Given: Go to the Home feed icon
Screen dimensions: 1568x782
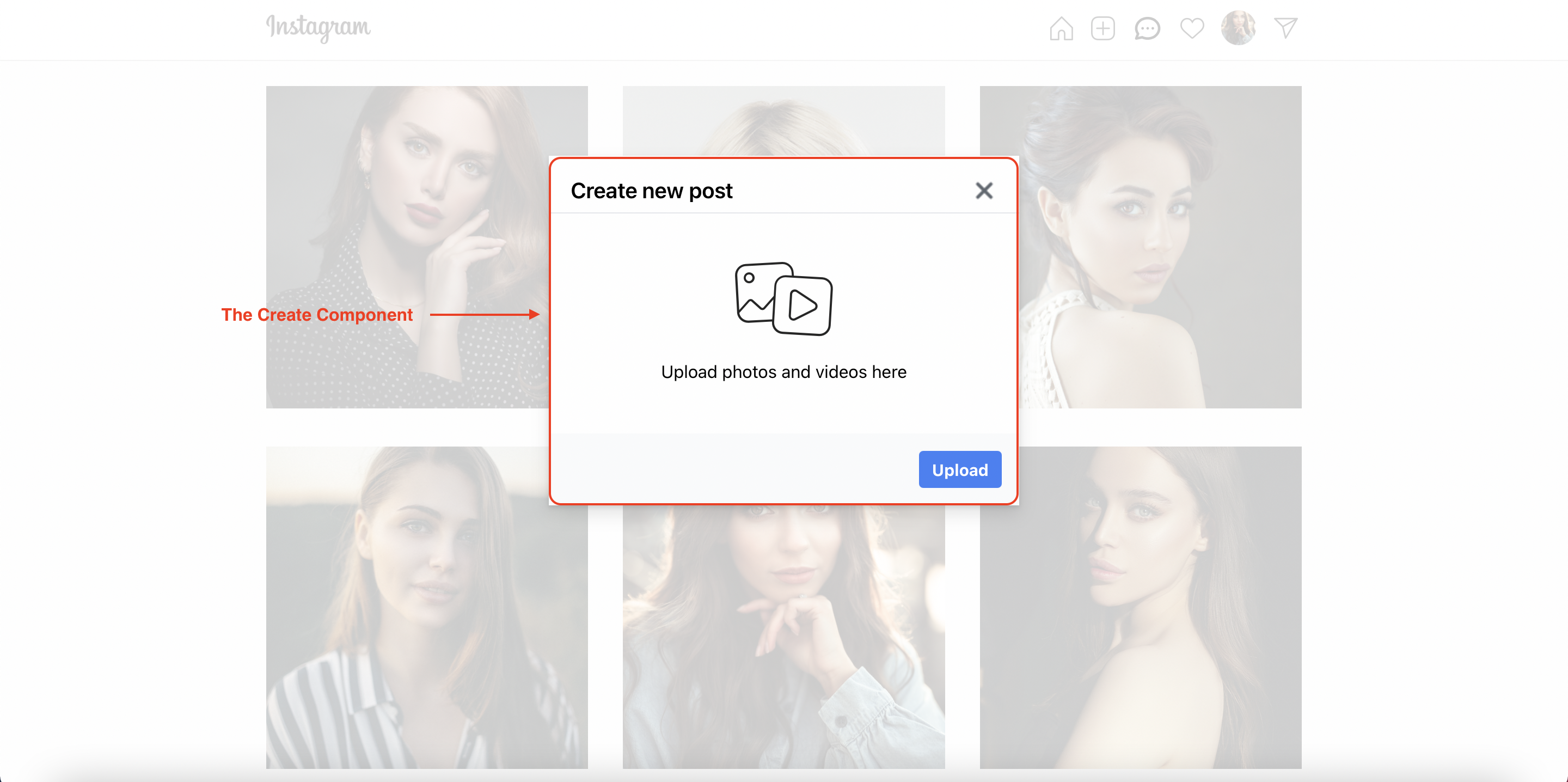Looking at the screenshot, I should click(1061, 28).
